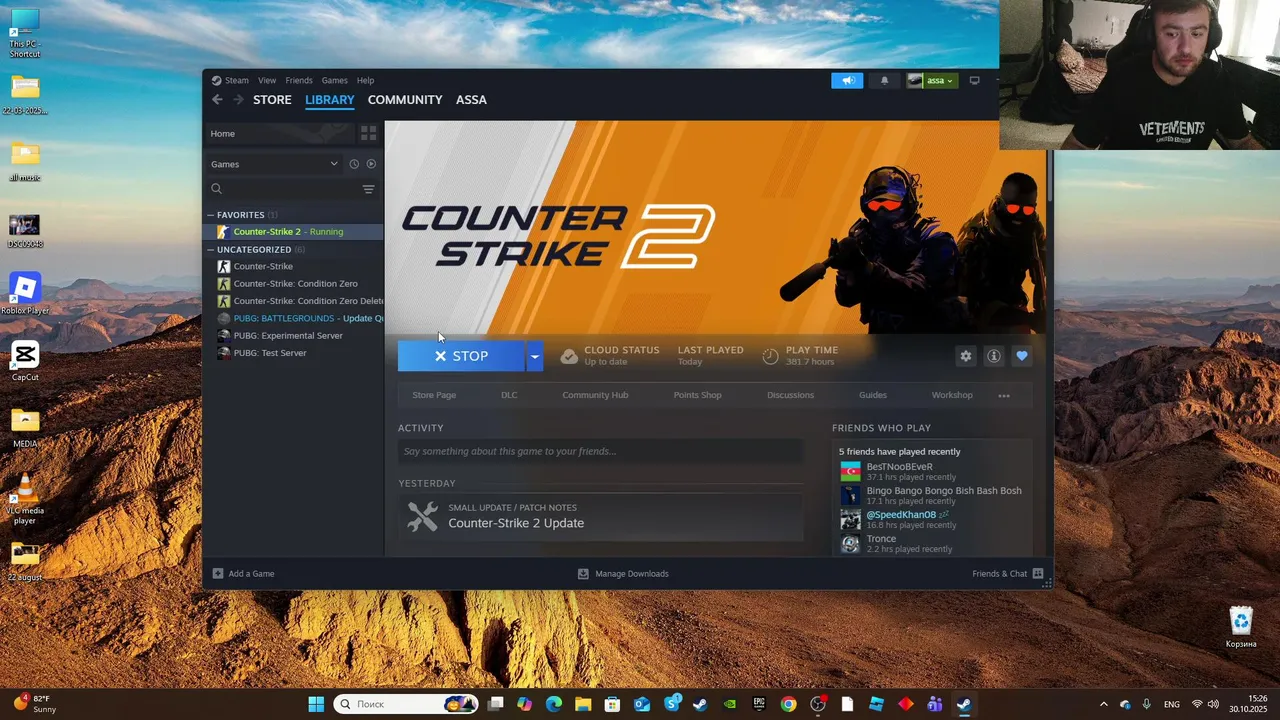Open the View menu
This screenshot has height=720, width=1280.
point(267,80)
